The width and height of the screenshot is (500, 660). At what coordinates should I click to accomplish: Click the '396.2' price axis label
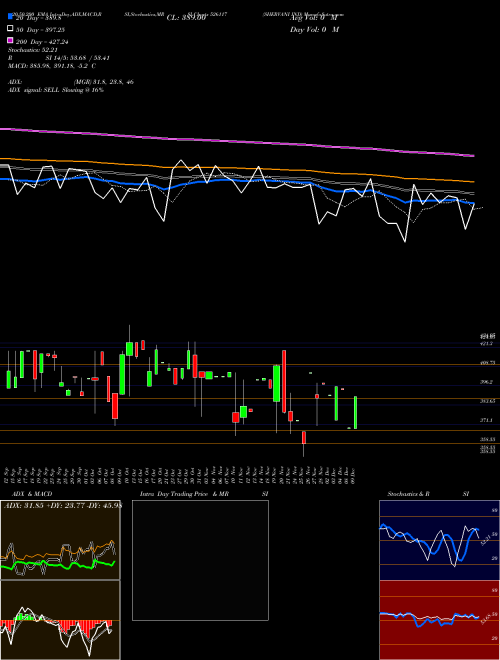[487, 382]
